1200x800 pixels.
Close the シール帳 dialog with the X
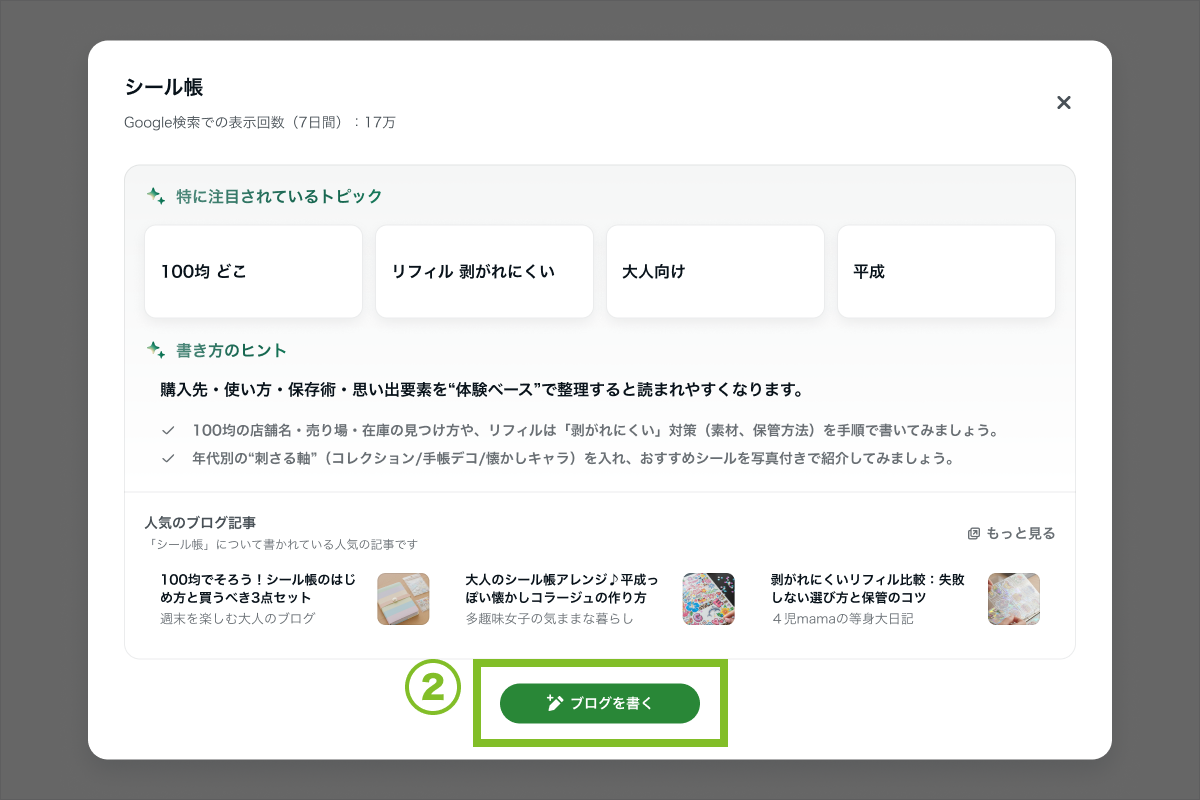pos(1064,103)
